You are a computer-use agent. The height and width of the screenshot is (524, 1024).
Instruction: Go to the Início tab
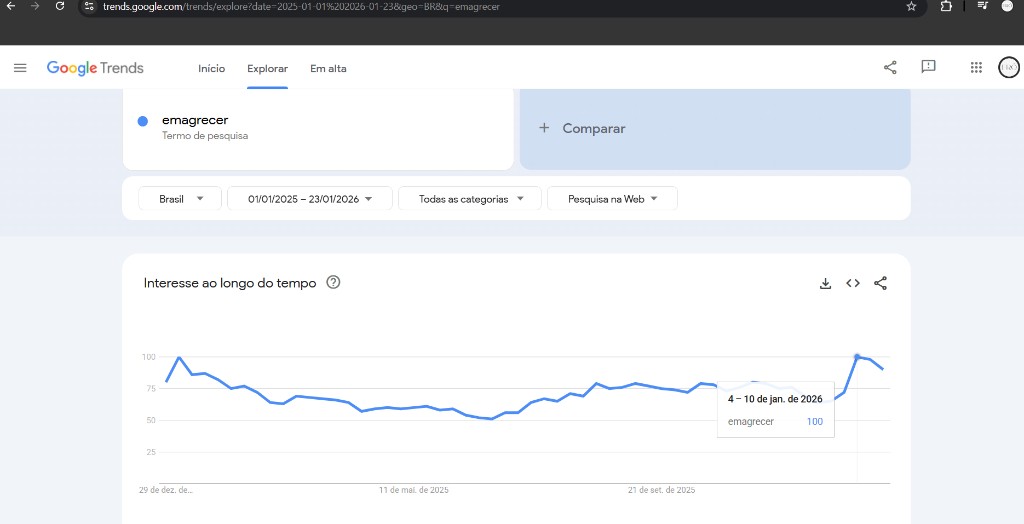[211, 68]
